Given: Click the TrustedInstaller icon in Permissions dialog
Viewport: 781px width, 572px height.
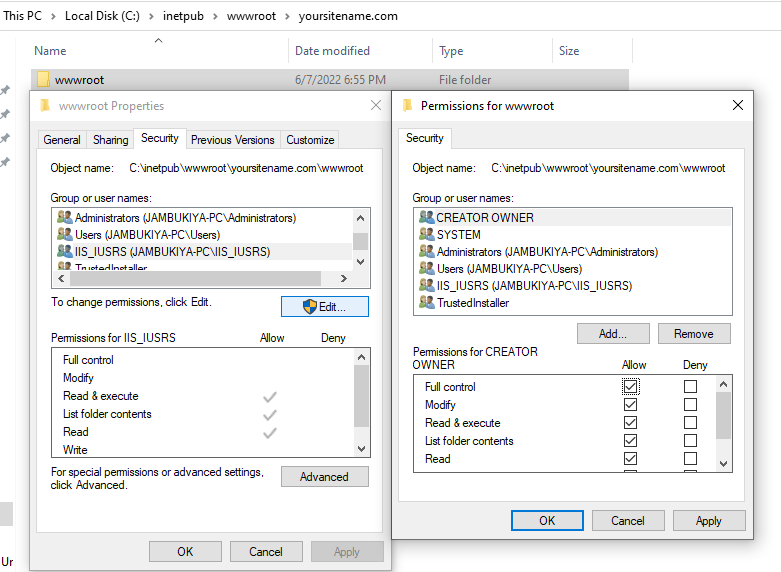Looking at the screenshot, I should 427,303.
